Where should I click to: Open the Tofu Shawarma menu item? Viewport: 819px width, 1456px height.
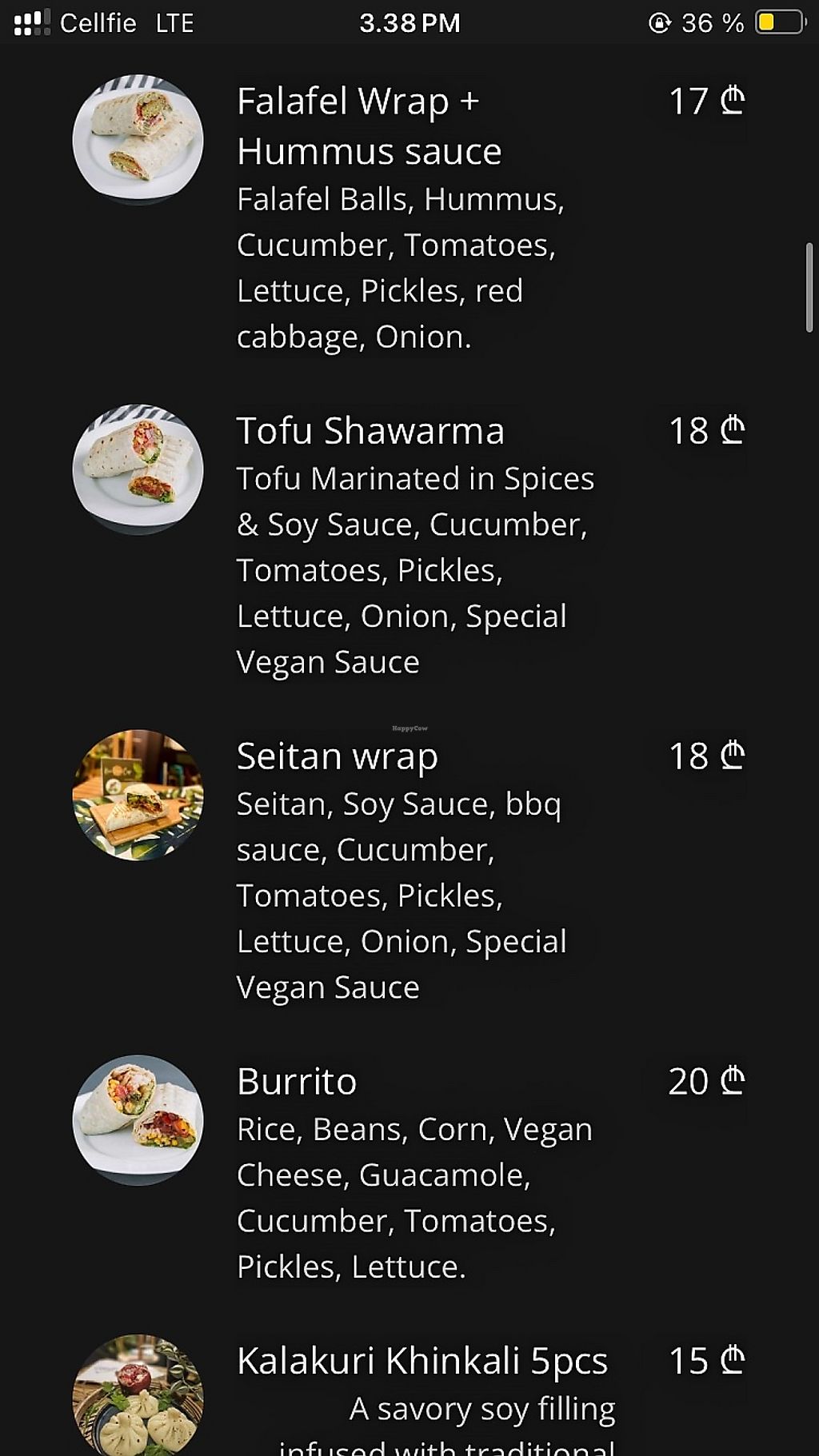(370, 431)
